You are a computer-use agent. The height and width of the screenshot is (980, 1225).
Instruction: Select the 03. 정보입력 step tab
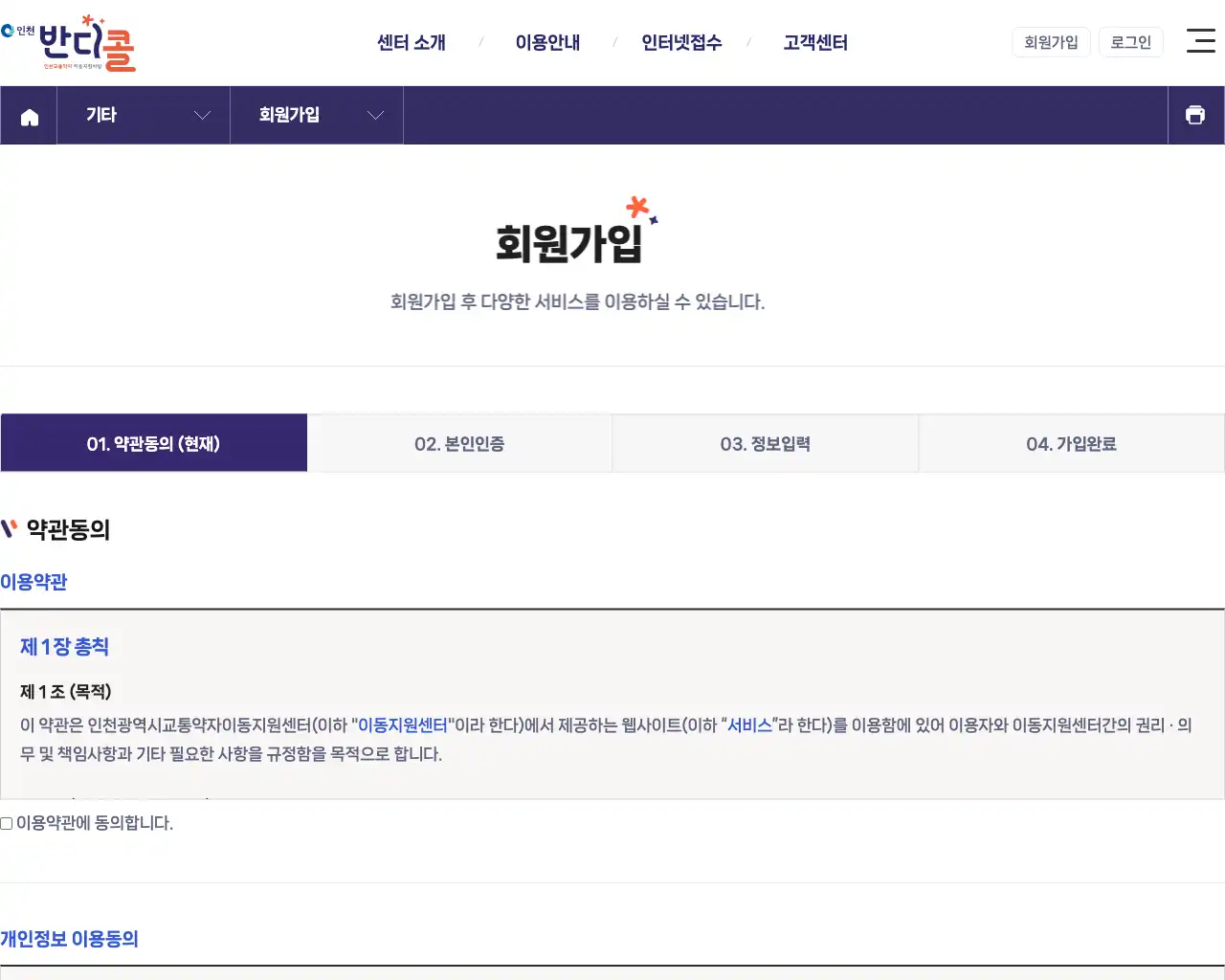(766, 443)
